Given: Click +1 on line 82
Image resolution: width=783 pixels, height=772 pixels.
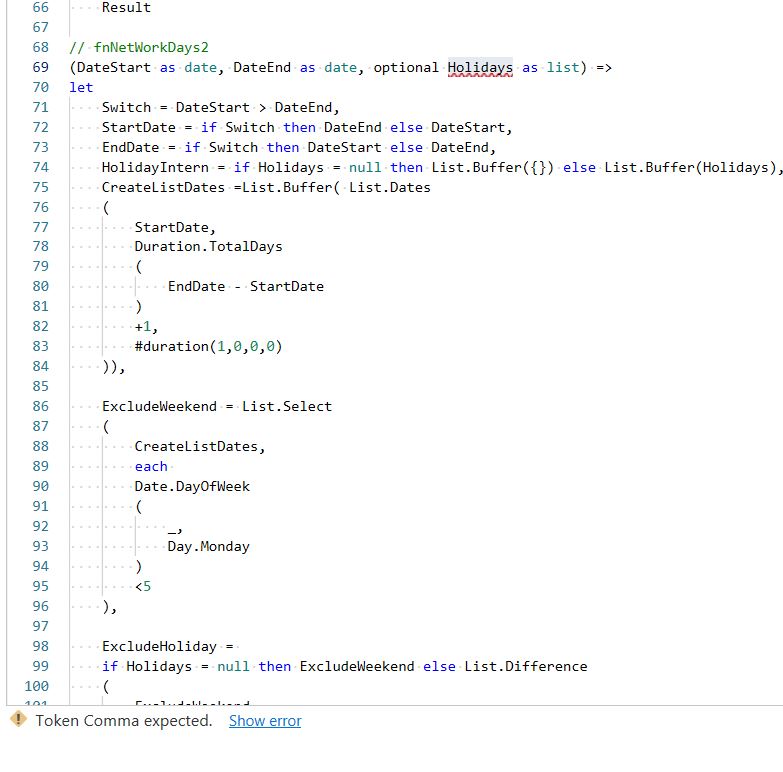Looking at the screenshot, I should (143, 327).
